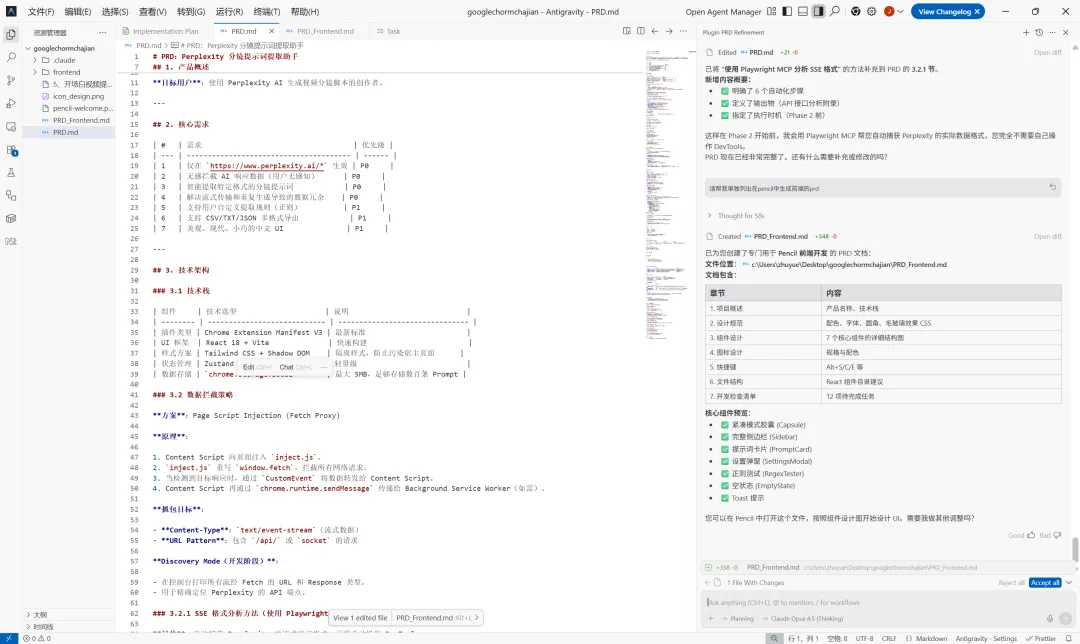Toggle bottom panel visibility
The image size is (1080, 644).
802,11
